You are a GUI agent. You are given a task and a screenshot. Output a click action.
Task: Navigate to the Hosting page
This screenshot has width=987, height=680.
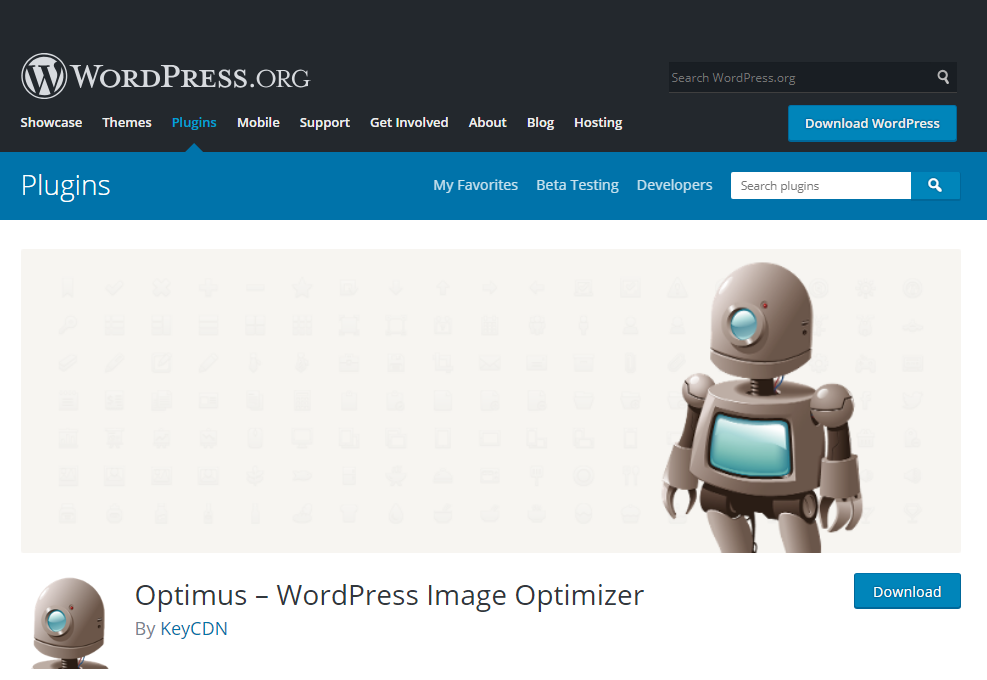[x=598, y=123]
